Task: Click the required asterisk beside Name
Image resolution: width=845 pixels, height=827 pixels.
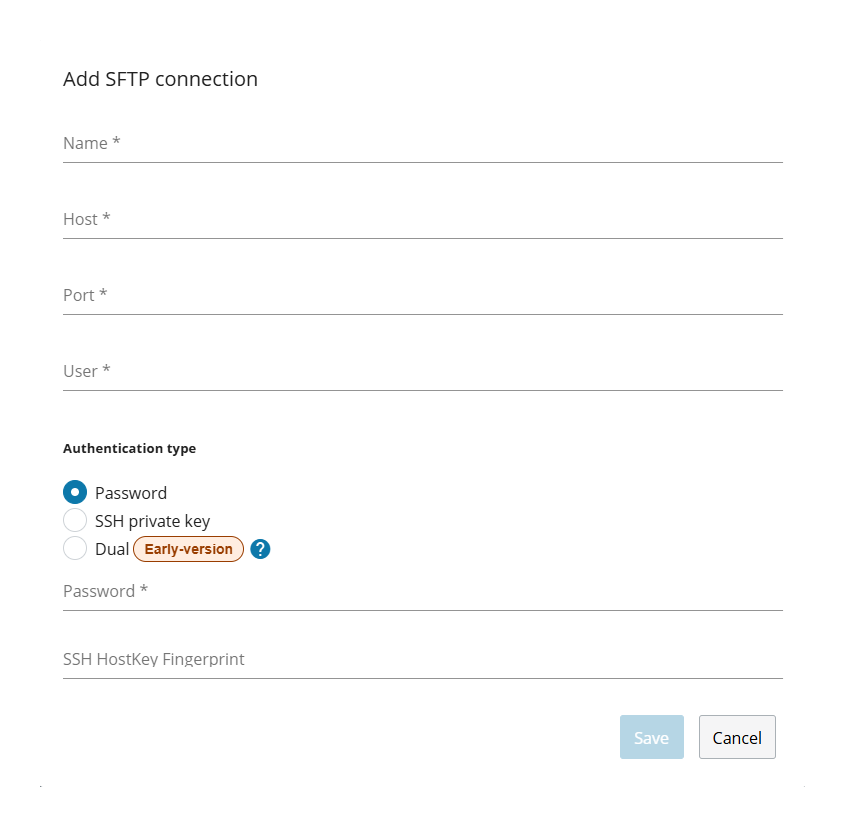Action: tap(116, 141)
